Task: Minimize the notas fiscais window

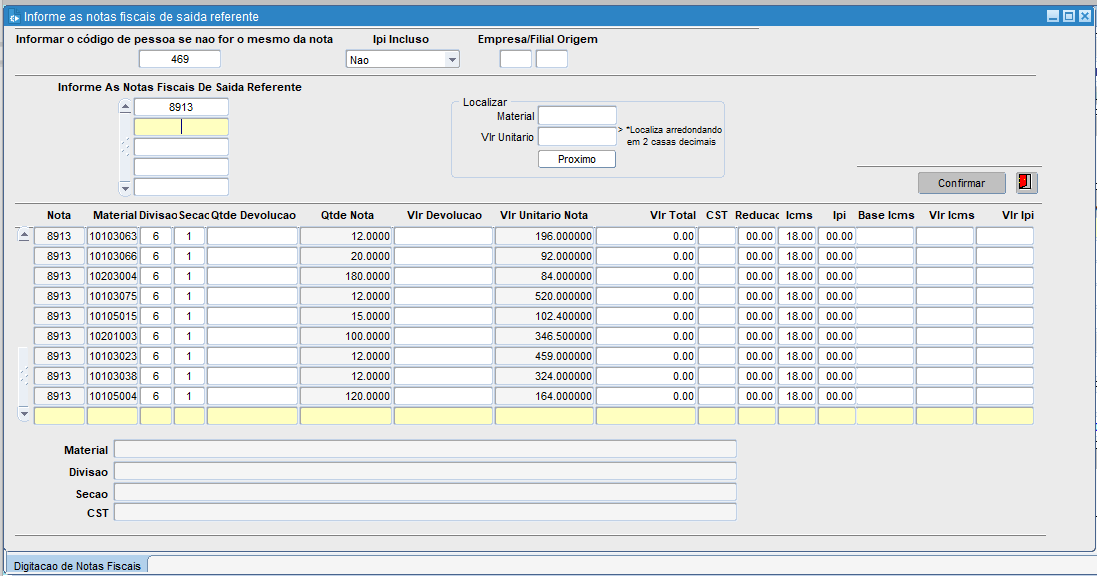Action: 1053,16
